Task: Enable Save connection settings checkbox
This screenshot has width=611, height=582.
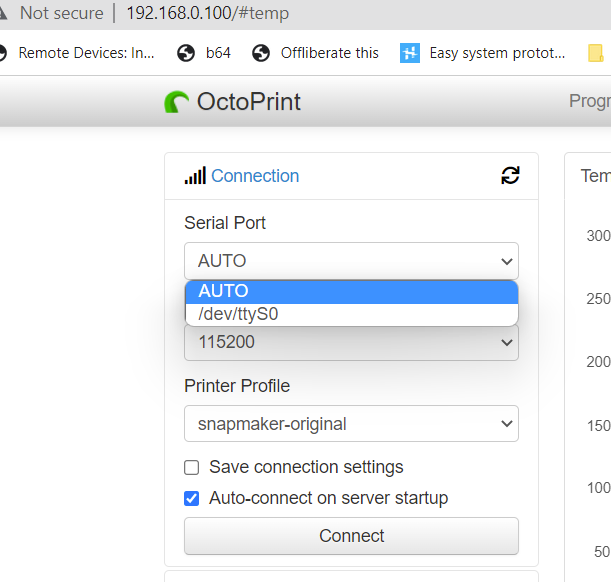Action: click(x=191, y=467)
